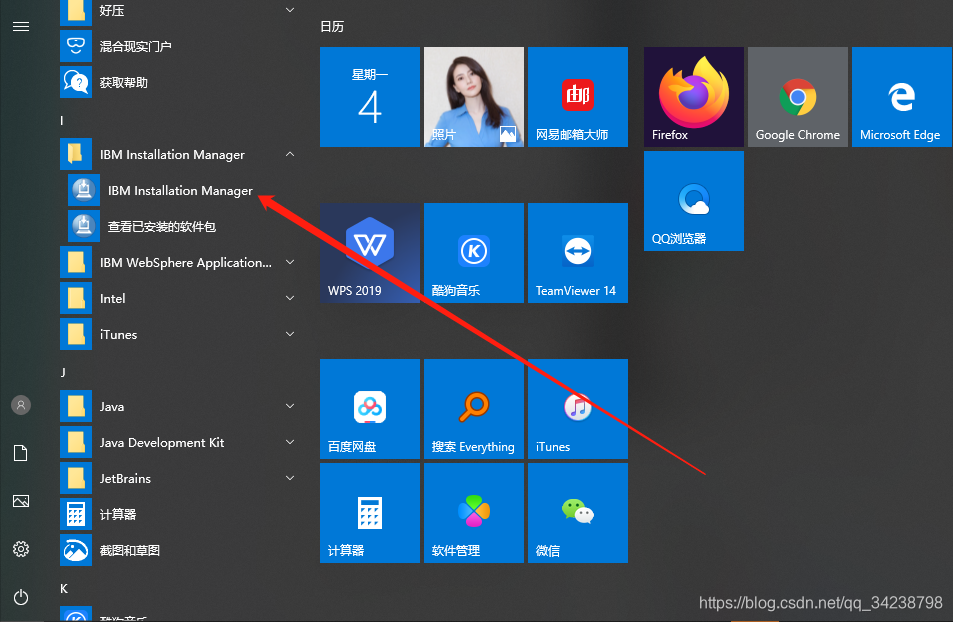Open 查看已安装的软件包 entry
This screenshot has width=953, height=622.
(180, 226)
